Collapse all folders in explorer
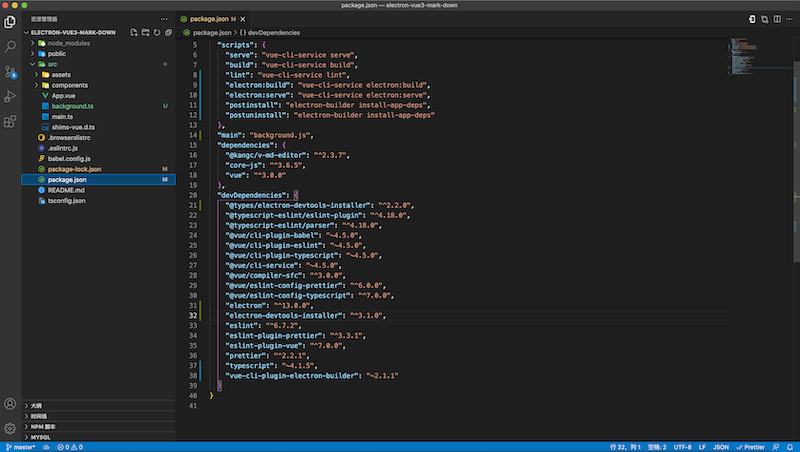This screenshot has height=452, width=800. point(168,32)
